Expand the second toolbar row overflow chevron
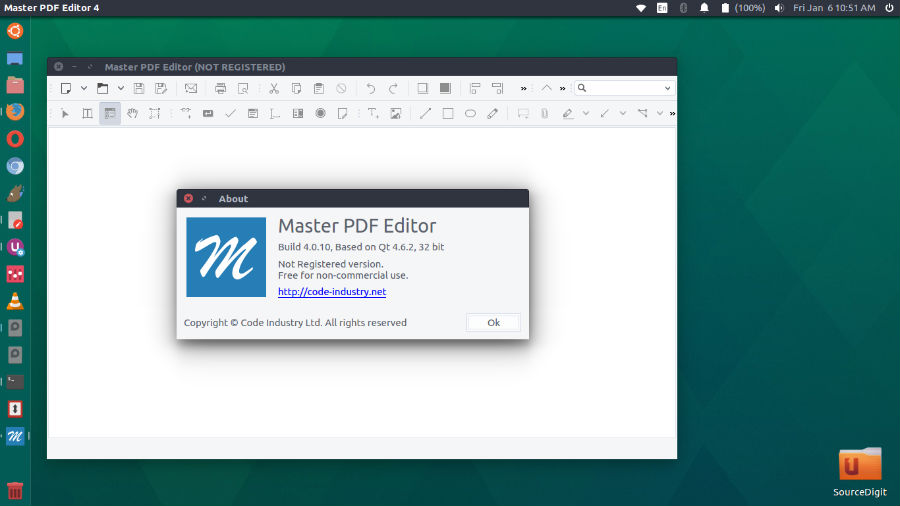900x506 pixels. pyautogui.click(x=672, y=114)
